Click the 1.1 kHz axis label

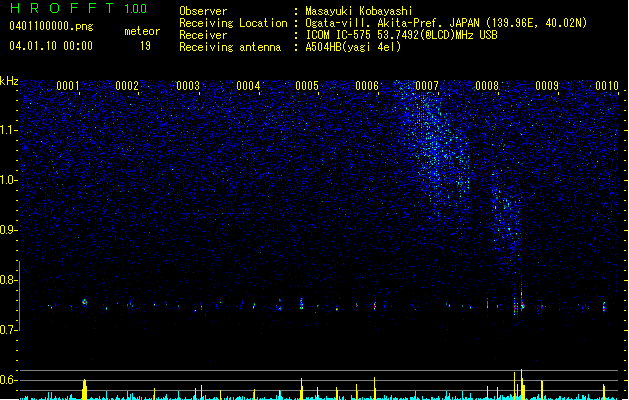[x=8, y=130]
